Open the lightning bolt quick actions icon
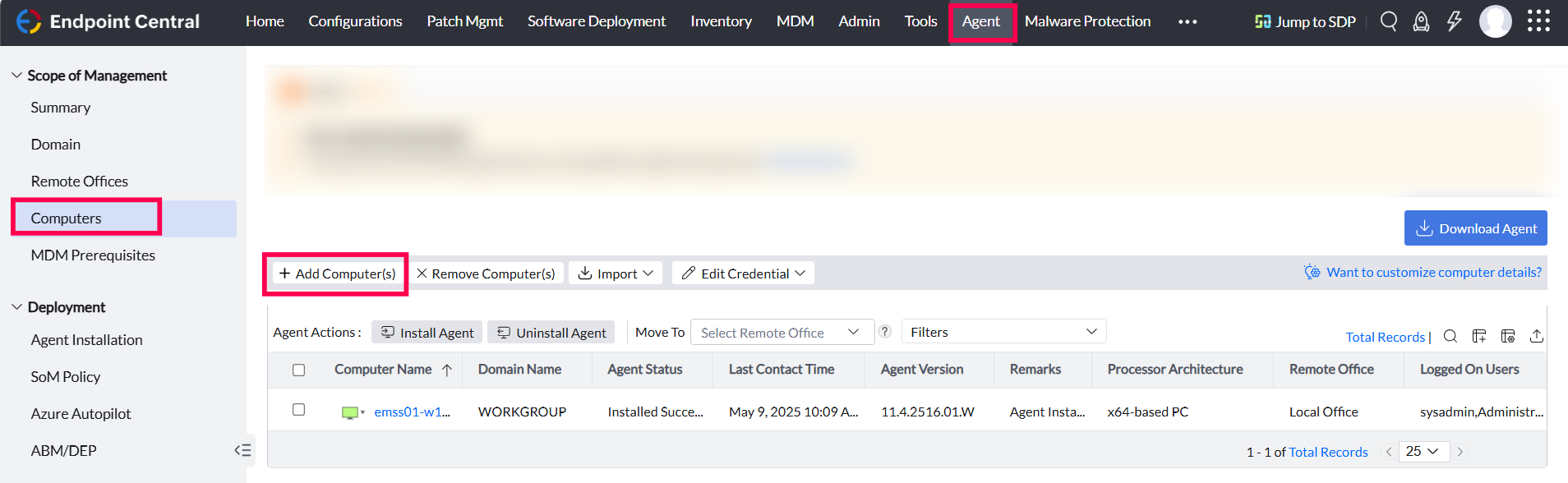 (x=1455, y=21)
